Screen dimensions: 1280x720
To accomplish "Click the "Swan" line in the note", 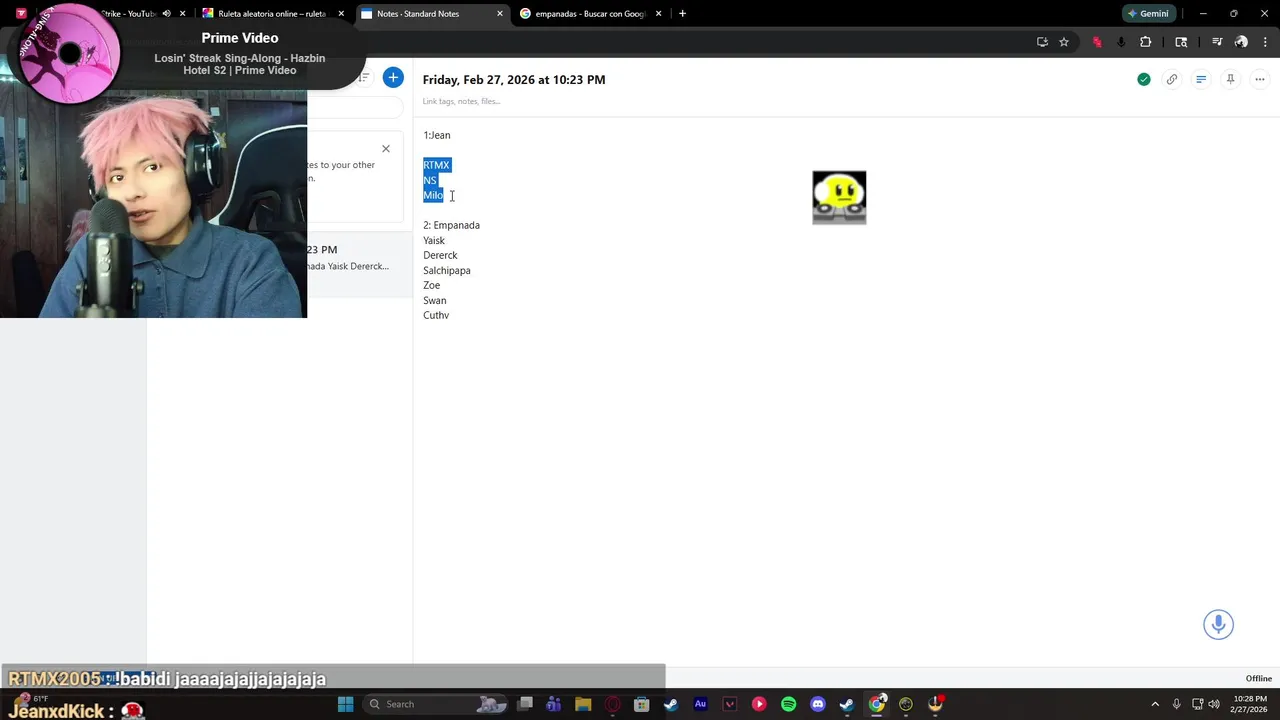I will tap(434, 300).
